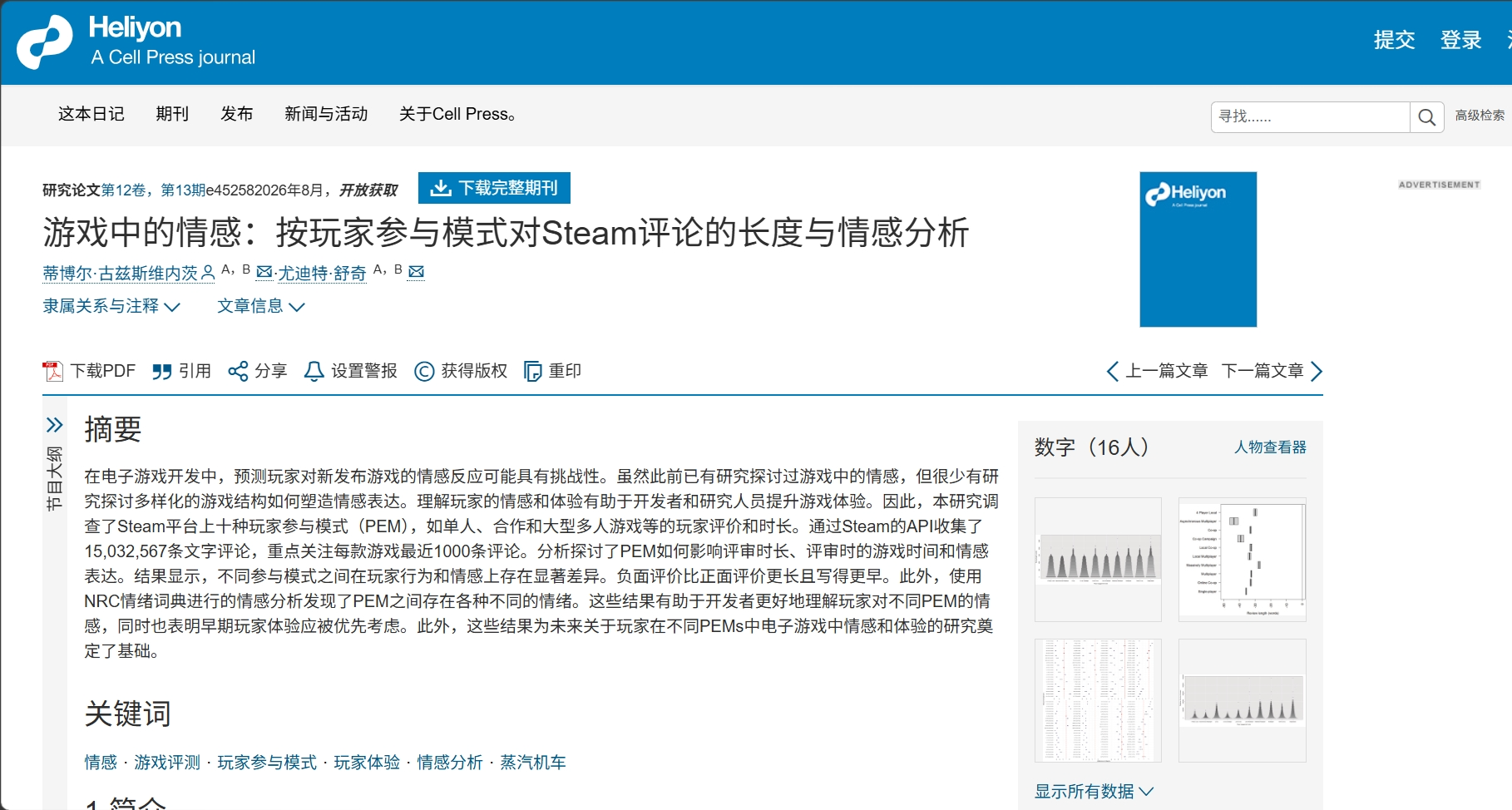Image resolution: width=1512 pixels, height=810 pixels.
Task: Click the second author's email envelope icon
Action: 417,272
